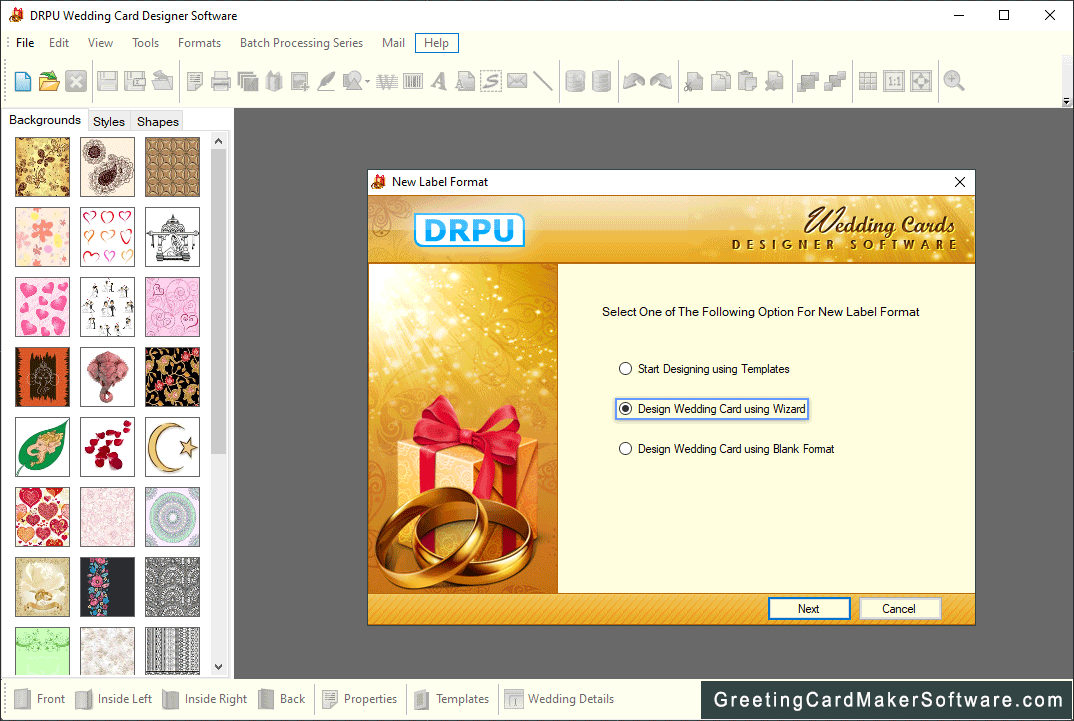Select the crescent moon and star background
This screenshot has height=721, width=1074.
coord(173,447)
